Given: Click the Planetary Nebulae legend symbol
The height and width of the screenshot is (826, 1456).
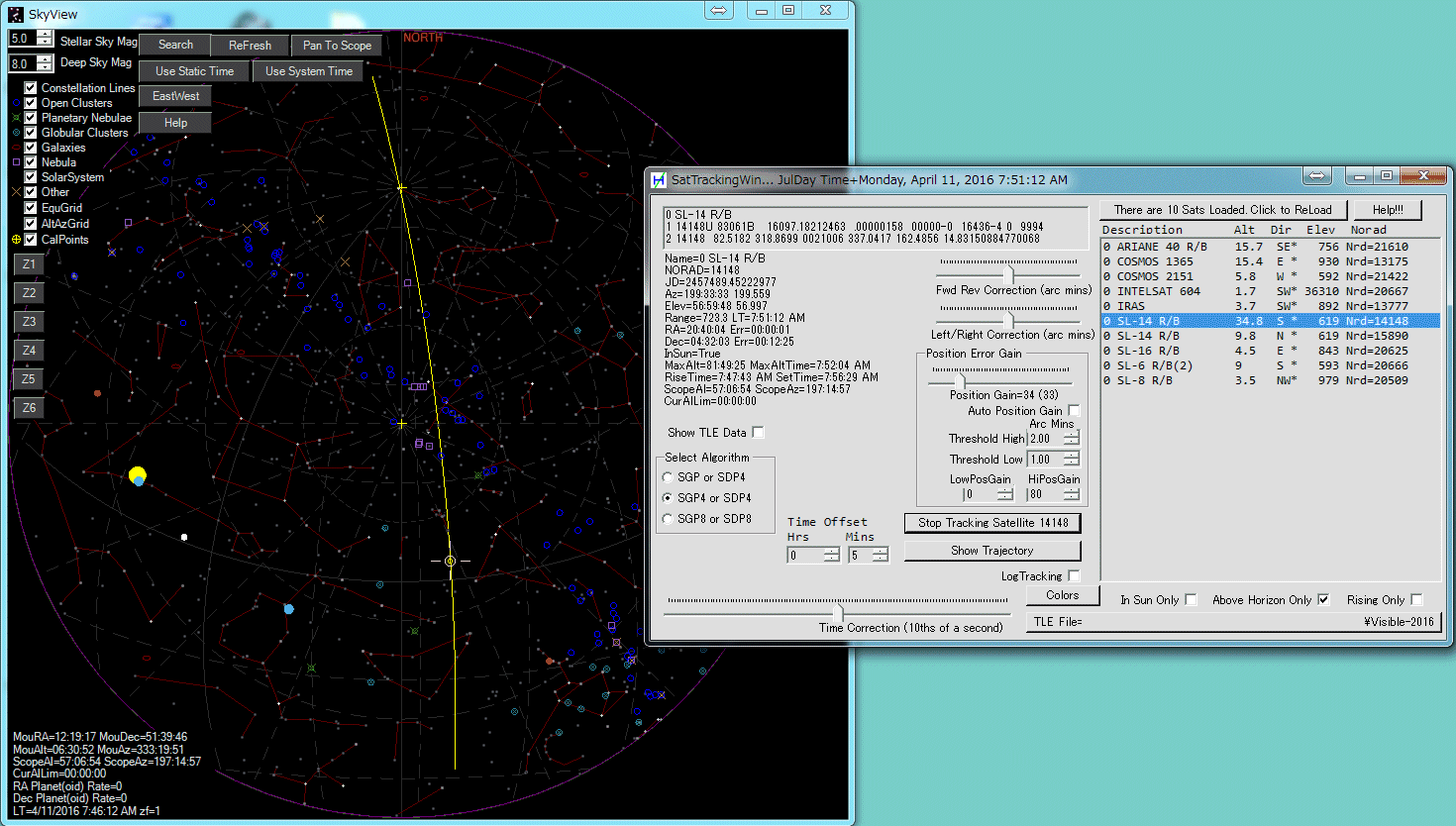Looking at the screenshot, I should [x=16, y=118].
